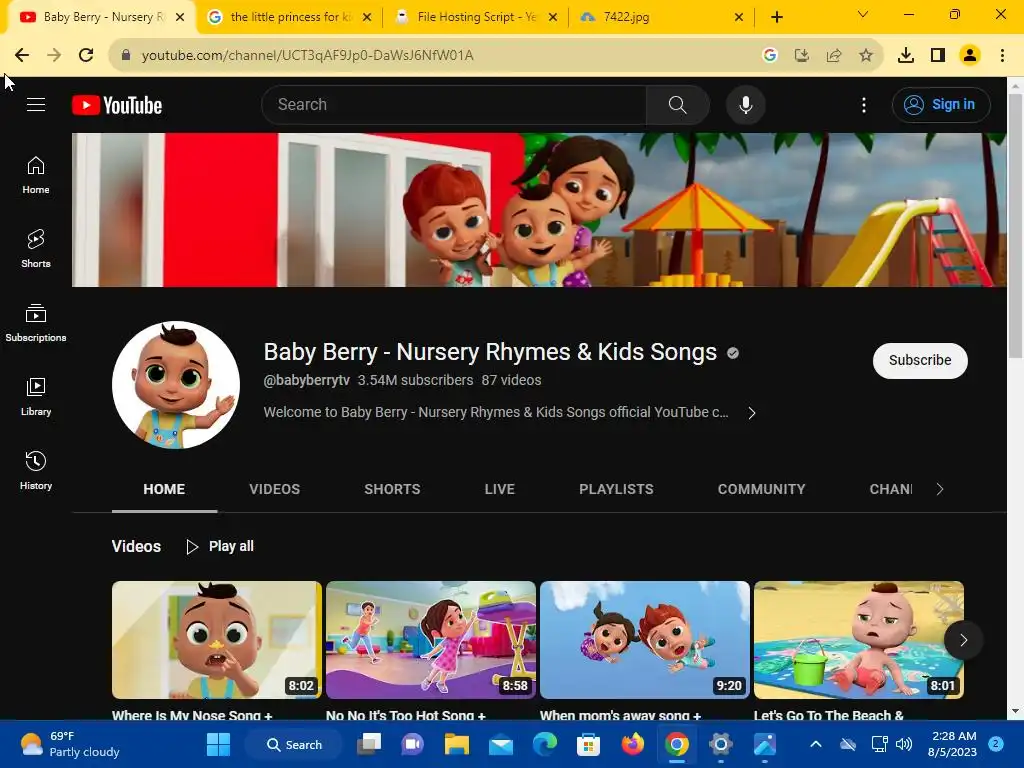Click the install/save page icon in address bar
Viewport: 1024px width, 768px height.
click(x=802, y=56)
